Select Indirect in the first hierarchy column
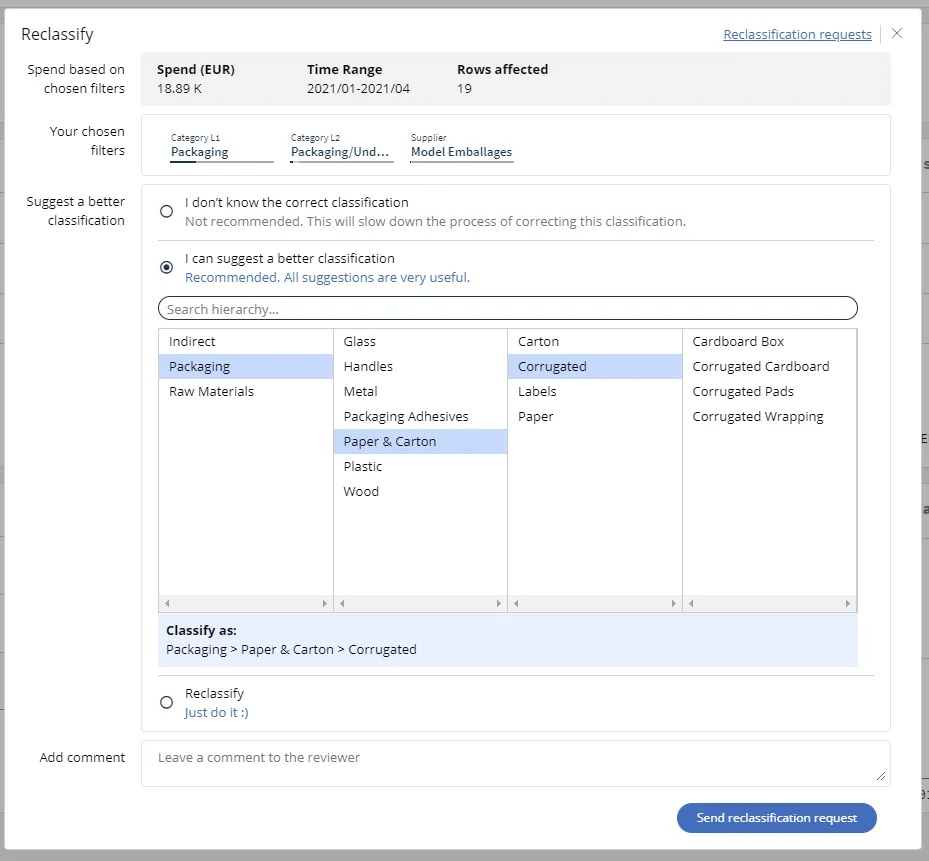929x861 pixels. click(x=192, y=342)
